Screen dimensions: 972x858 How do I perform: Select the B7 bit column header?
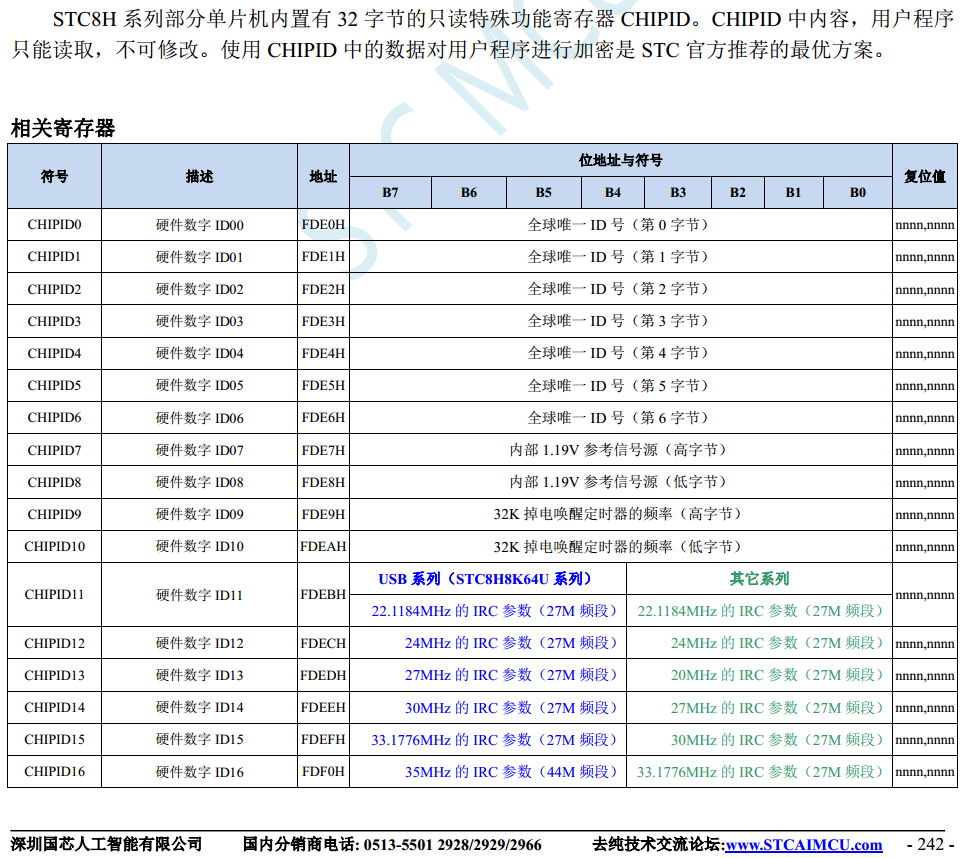(390, 192)
